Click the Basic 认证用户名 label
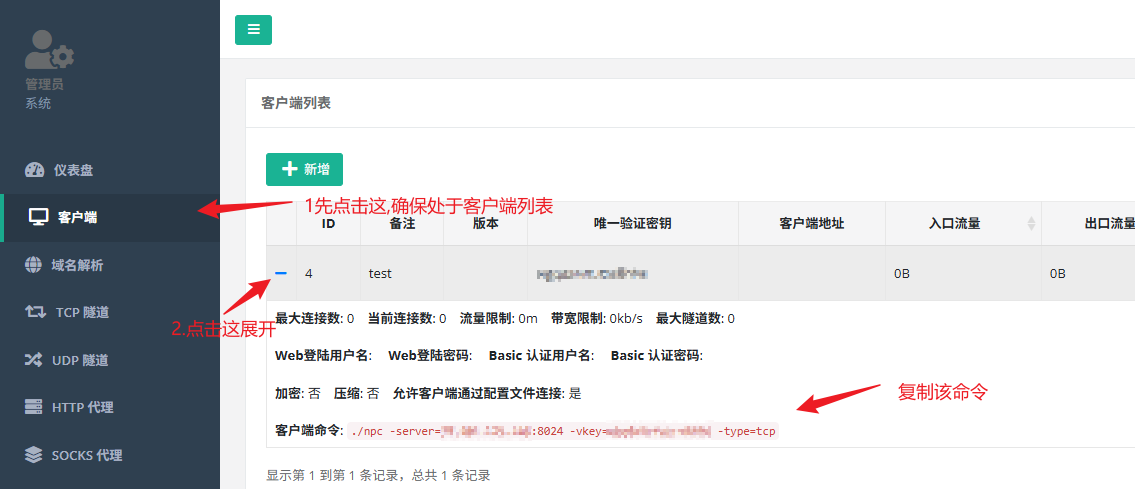This screenshot has height=489, width=1135. coord(542,356)
